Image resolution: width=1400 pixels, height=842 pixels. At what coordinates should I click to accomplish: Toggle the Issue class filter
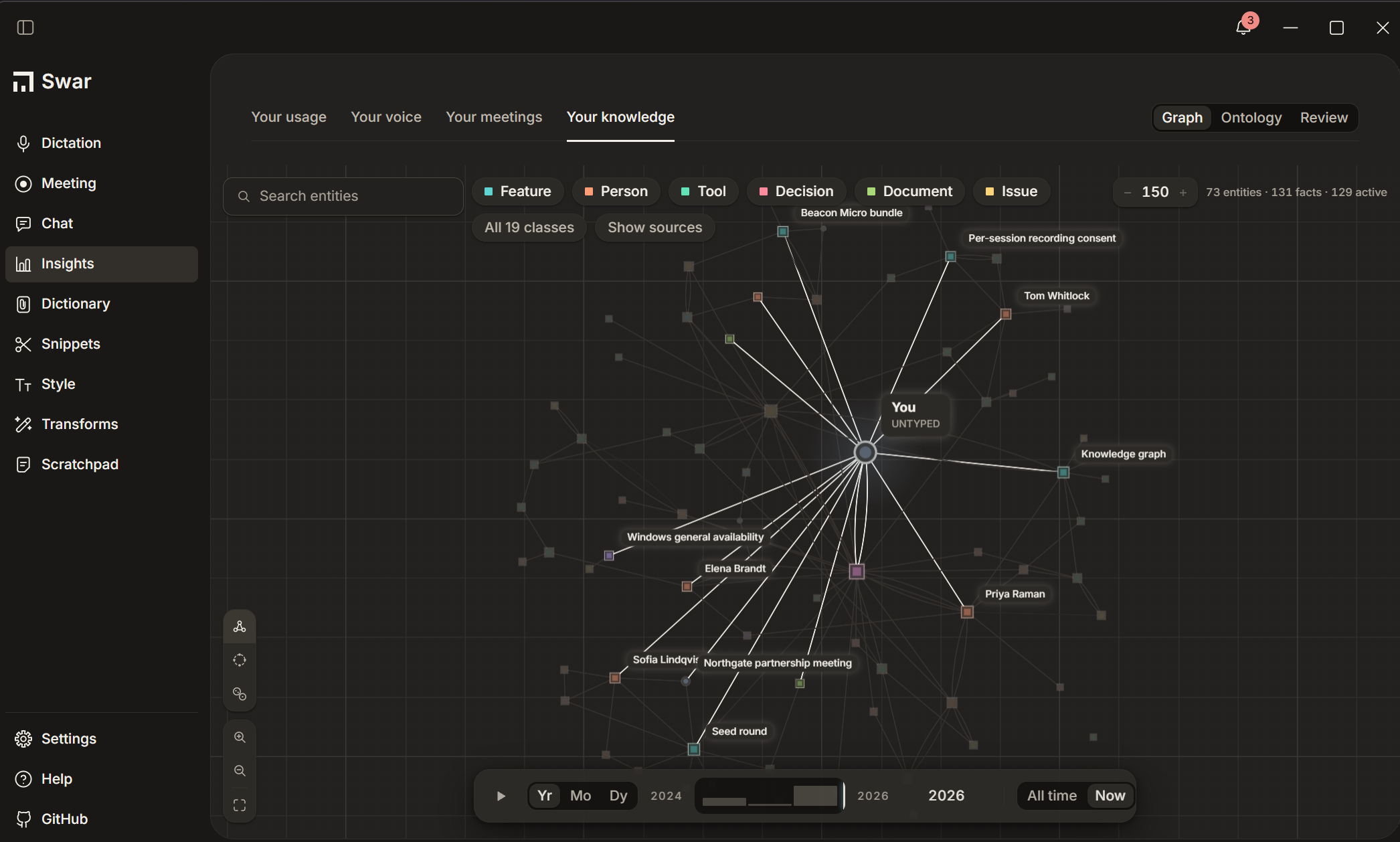click(1011, 191)
